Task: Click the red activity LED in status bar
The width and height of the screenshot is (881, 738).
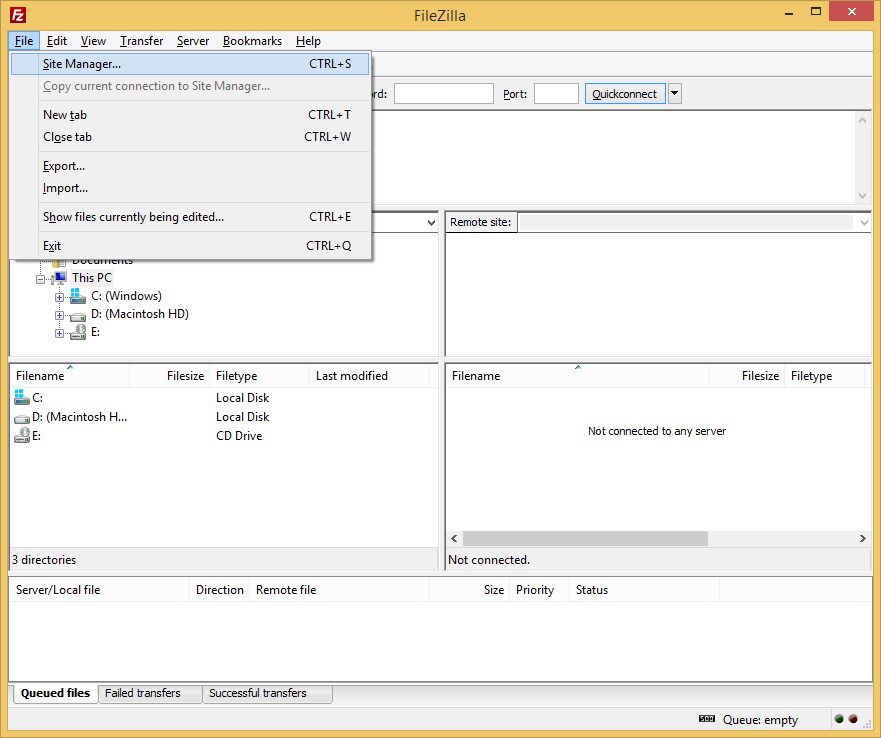Action: tap(853, 719)
